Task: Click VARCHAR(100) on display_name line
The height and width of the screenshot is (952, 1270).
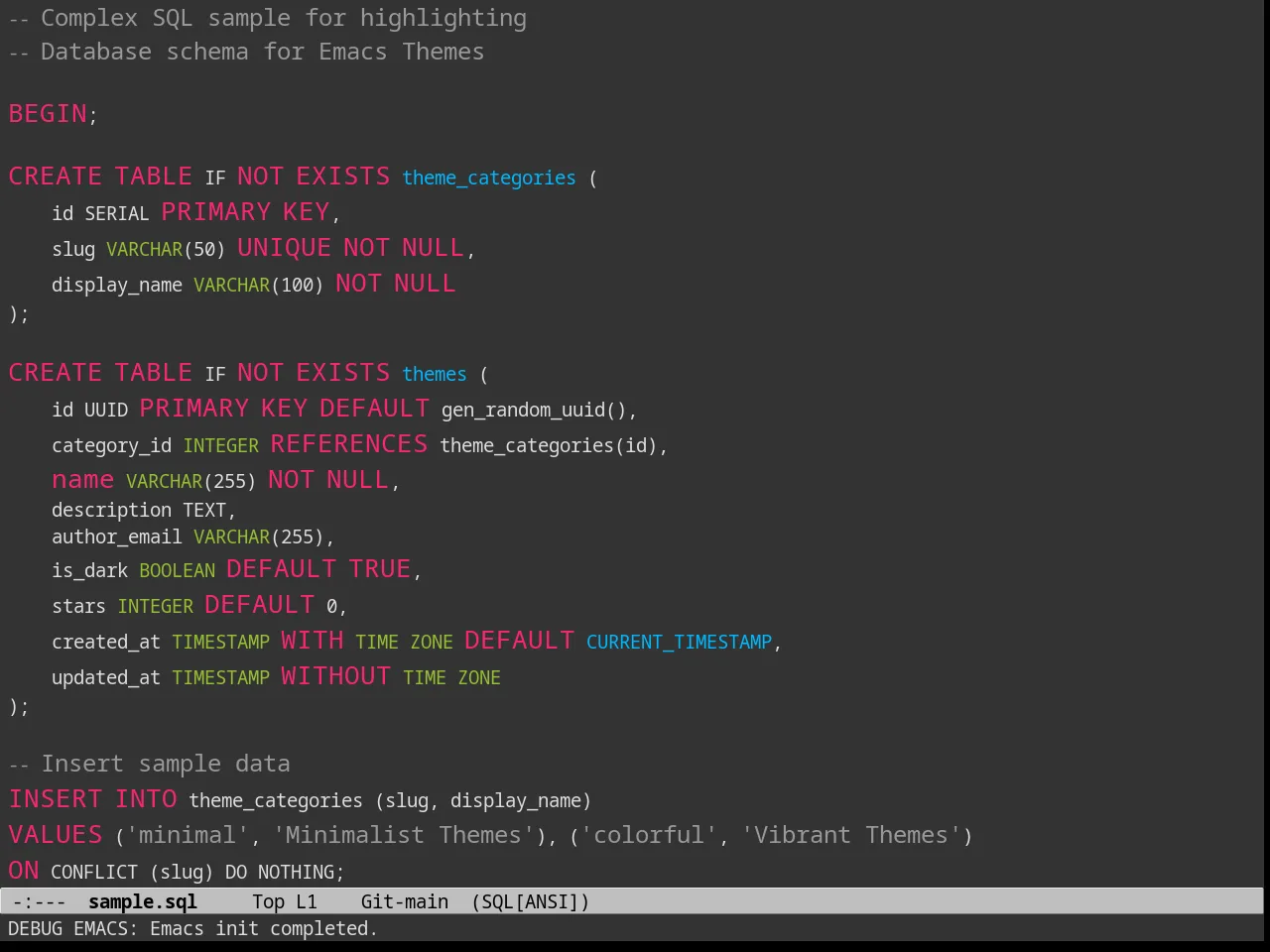Action: pyautogui.click(x=258, y=285)
